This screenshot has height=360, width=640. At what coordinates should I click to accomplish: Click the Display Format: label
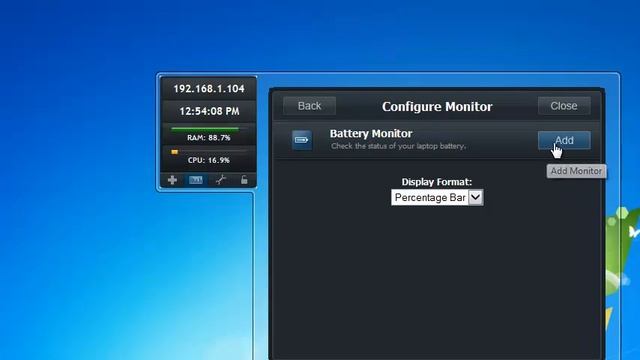click(437, 182)
